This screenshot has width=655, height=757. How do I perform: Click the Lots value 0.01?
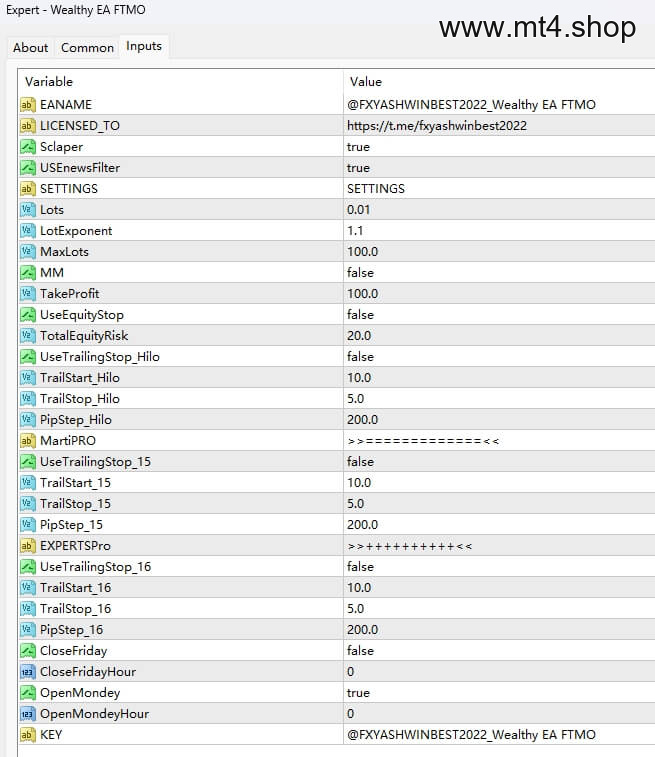click(x=359, y=210)
